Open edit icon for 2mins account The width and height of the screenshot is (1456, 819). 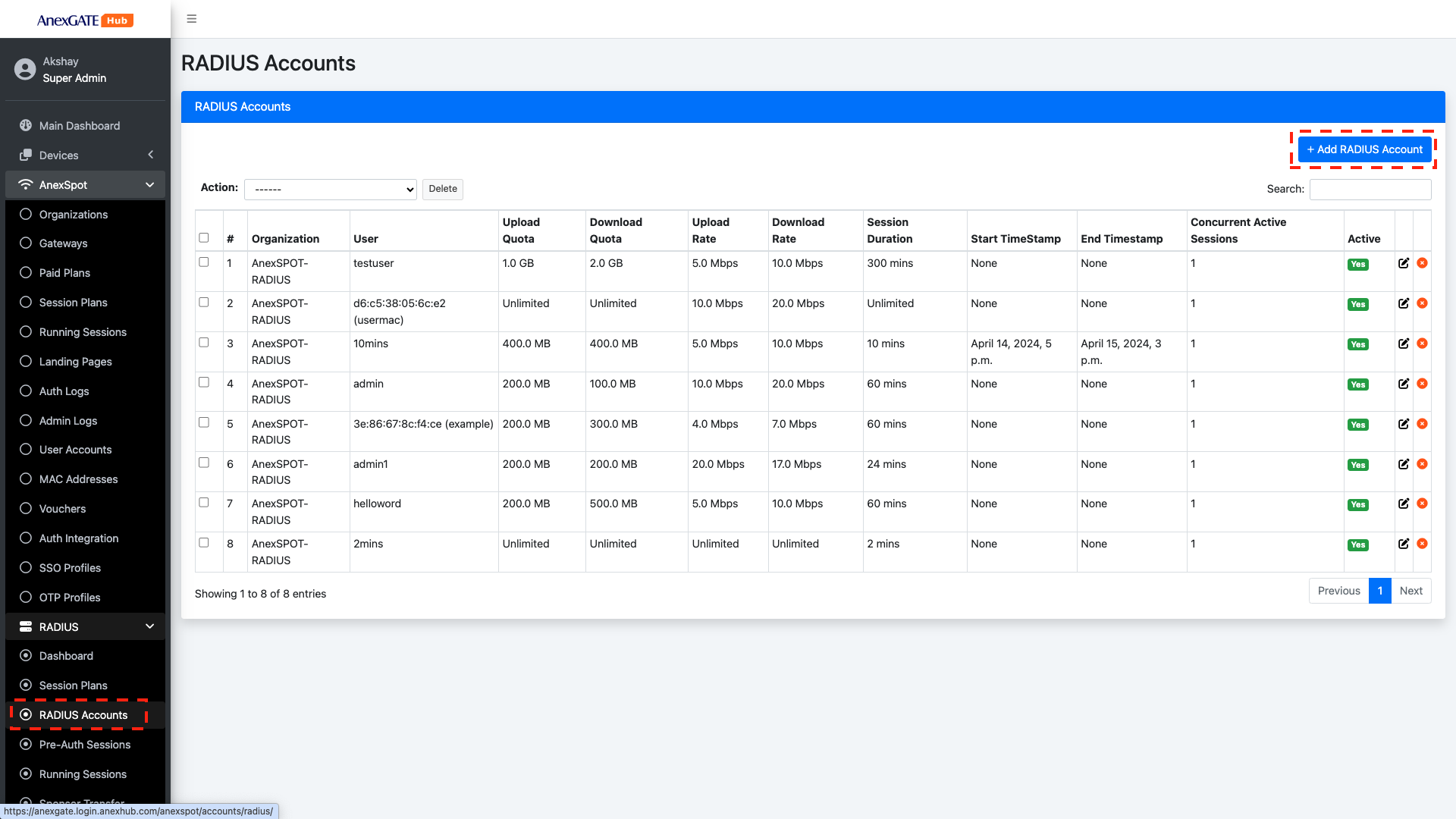click(1404, 544)
